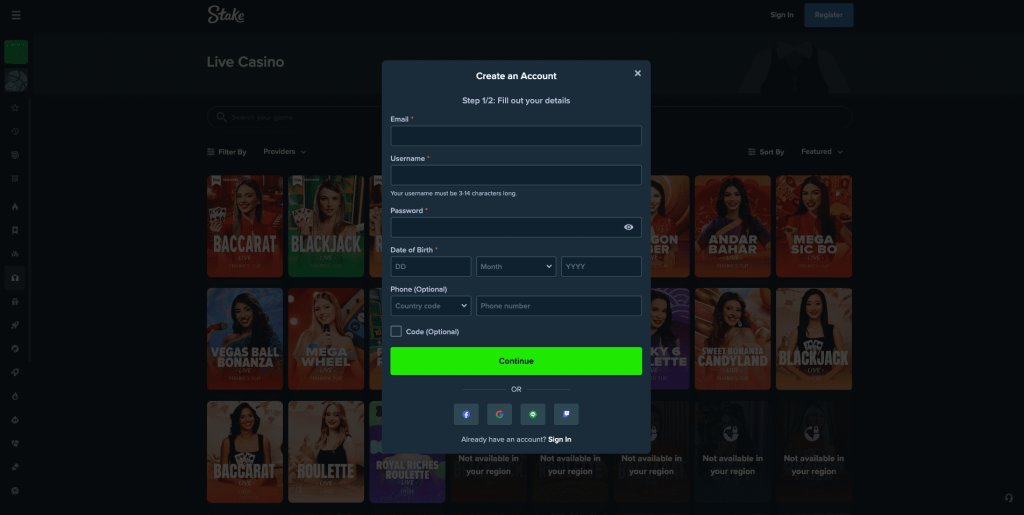Viewport: 1024px width, 515px height.
Task: Click the Phone number field
Action: pos(559,305)
